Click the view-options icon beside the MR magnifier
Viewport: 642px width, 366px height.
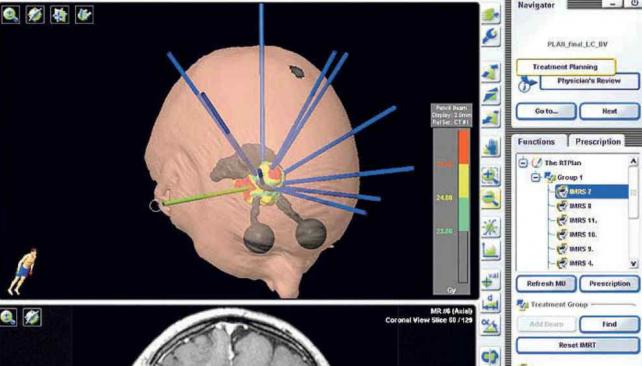point(32,317)
